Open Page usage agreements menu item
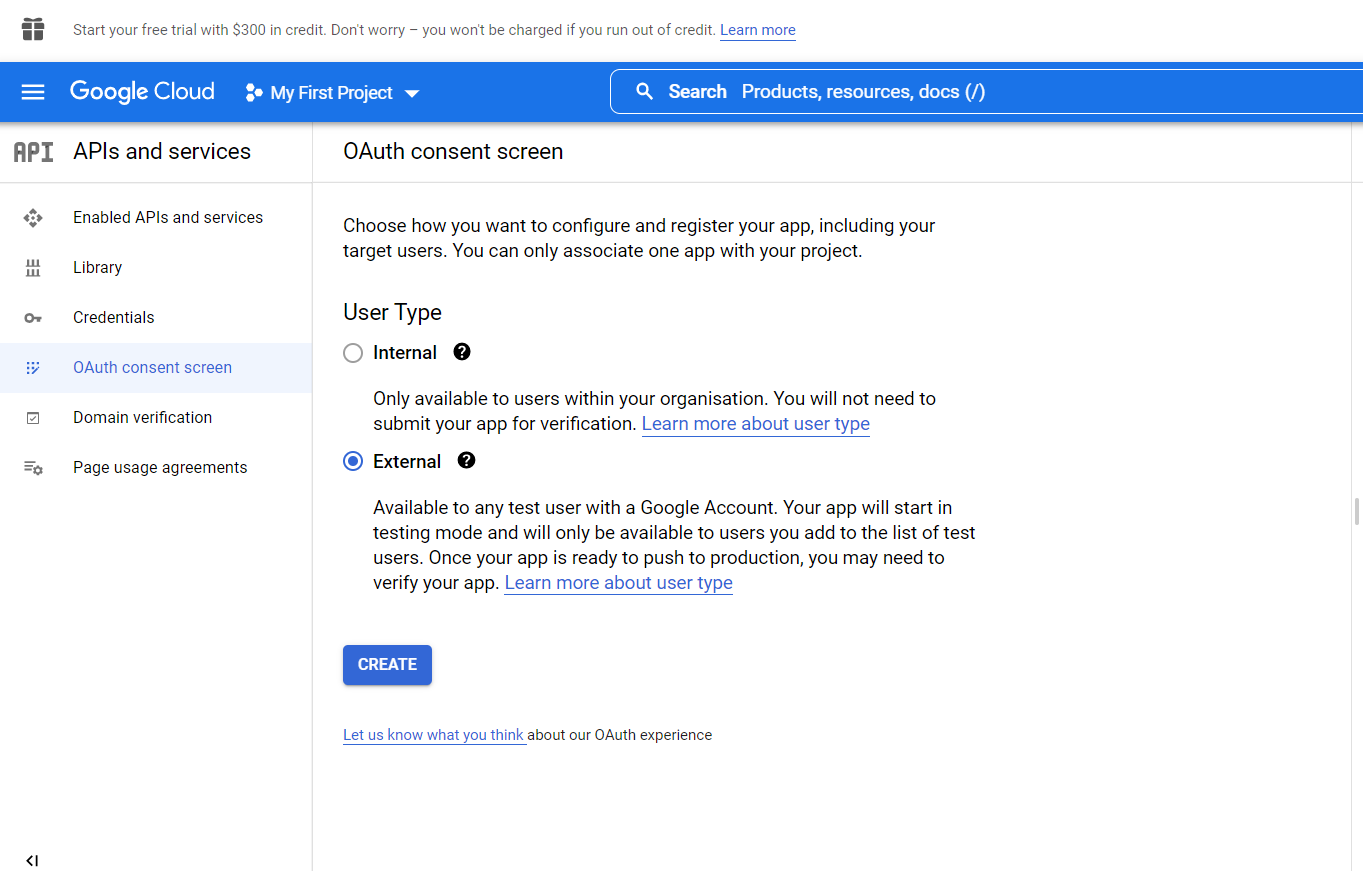The height and width of the screenshot is (871, 1363). click(156, 468)
